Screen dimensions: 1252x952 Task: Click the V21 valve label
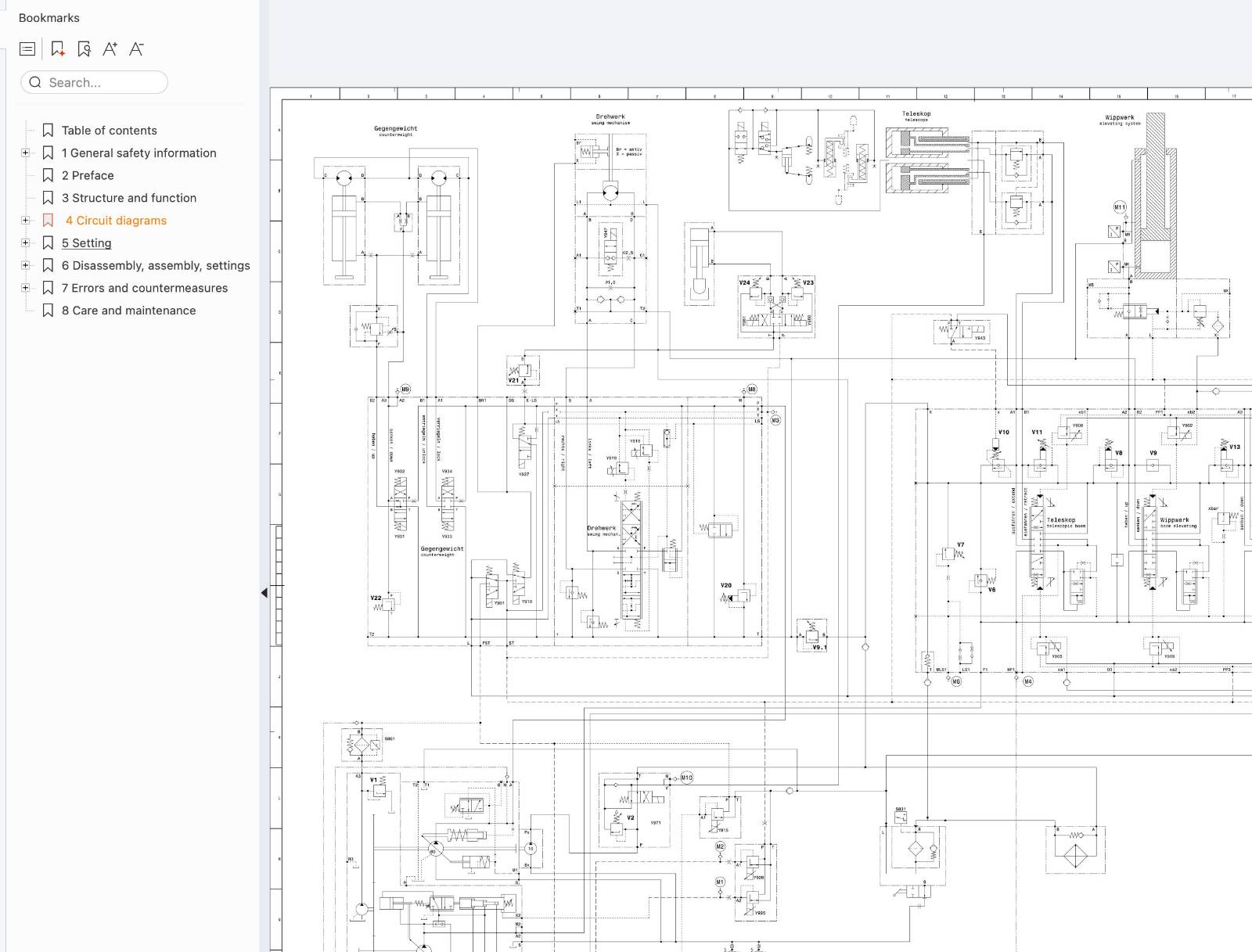click(x=513, y=380)
